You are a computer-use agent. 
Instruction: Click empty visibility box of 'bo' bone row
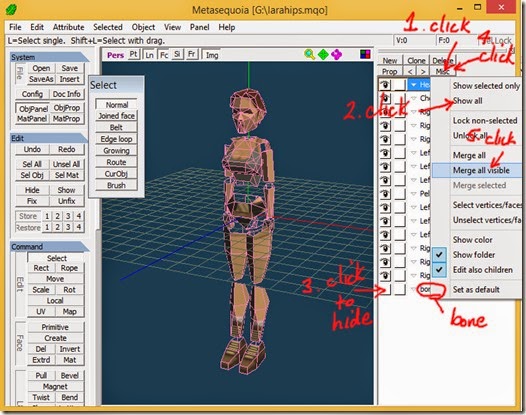click(x=385, y=289)
